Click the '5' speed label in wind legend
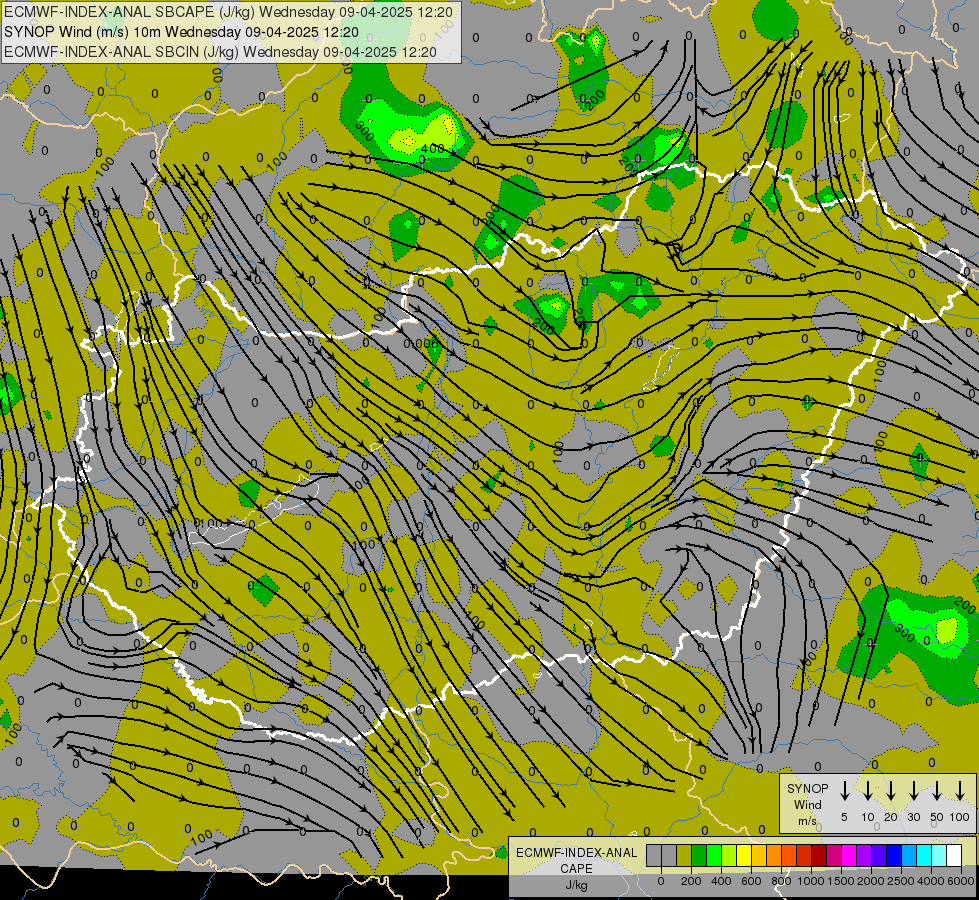The width and height of the screenshot is (979, 900). pos(844,817)
